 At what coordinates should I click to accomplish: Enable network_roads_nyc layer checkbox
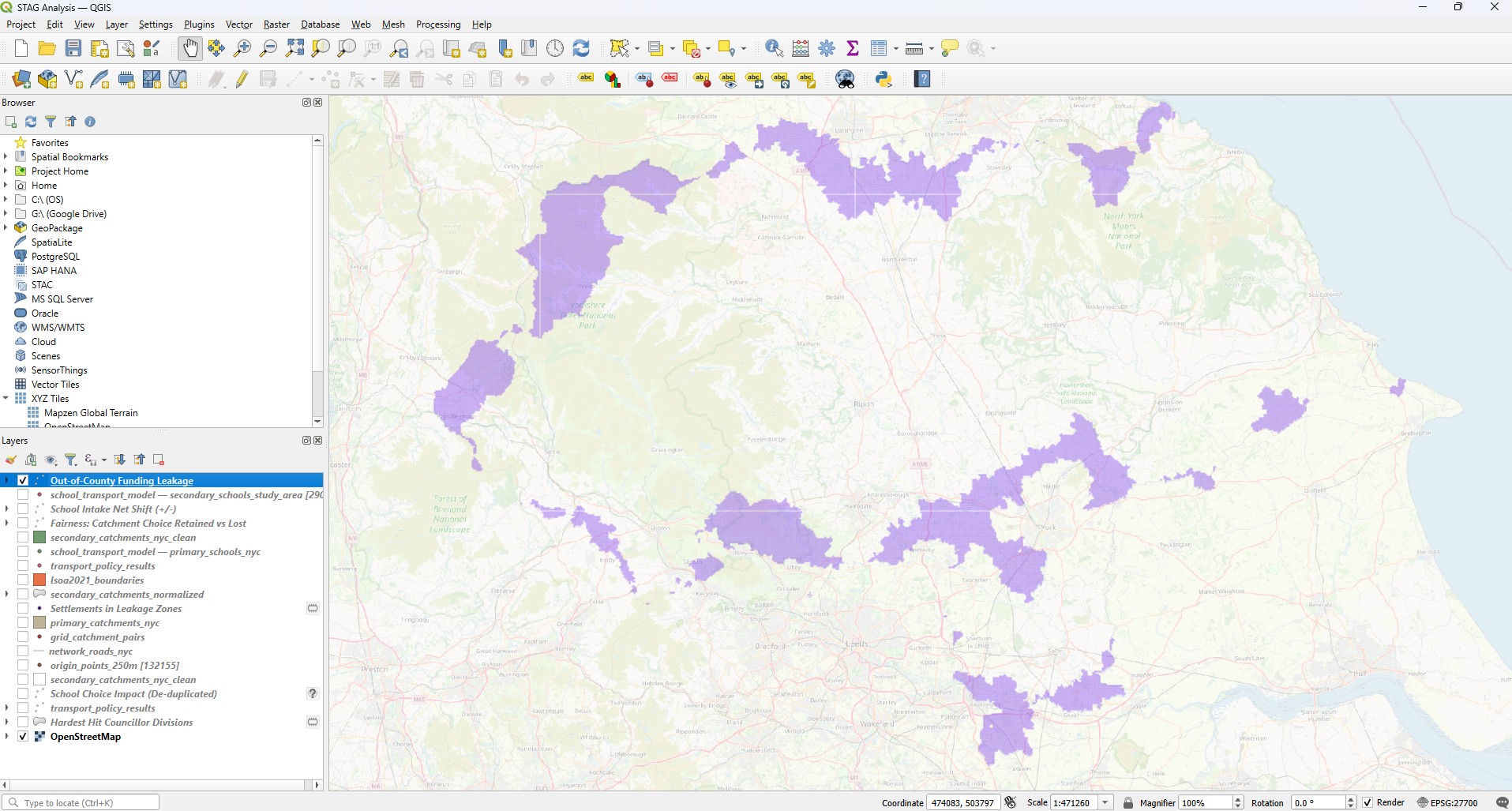click(x=23, y=651)
